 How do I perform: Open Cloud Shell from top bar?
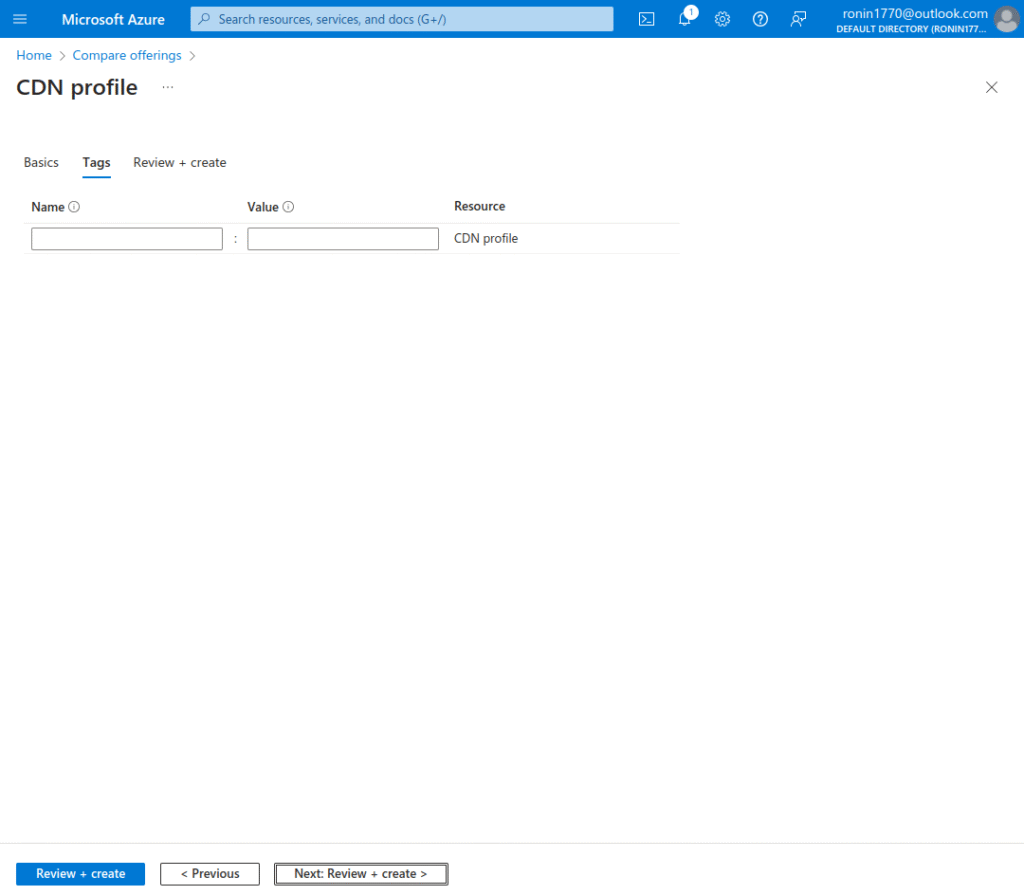click(646, 19)
